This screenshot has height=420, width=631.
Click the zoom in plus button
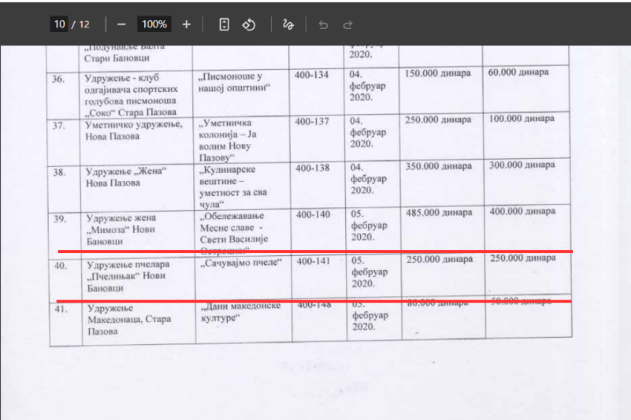(x=186, y=23)
